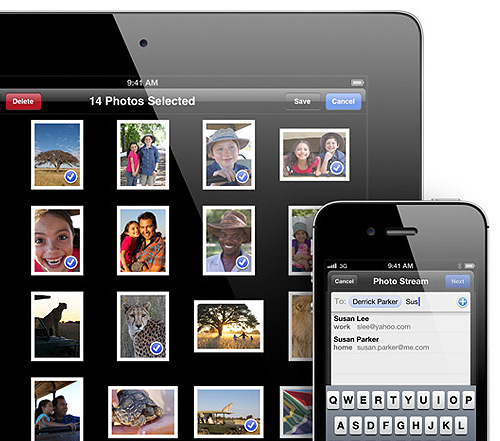Viewport: 500px width, 441px height.
Task: Tap the I key on iPhone keyboard
Action: coord(439,399)
